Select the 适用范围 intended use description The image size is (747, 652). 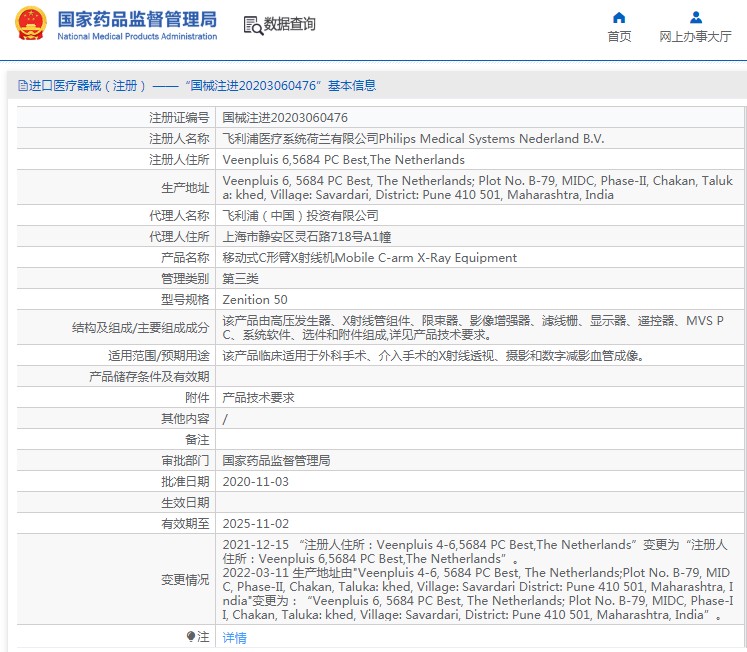434,356
